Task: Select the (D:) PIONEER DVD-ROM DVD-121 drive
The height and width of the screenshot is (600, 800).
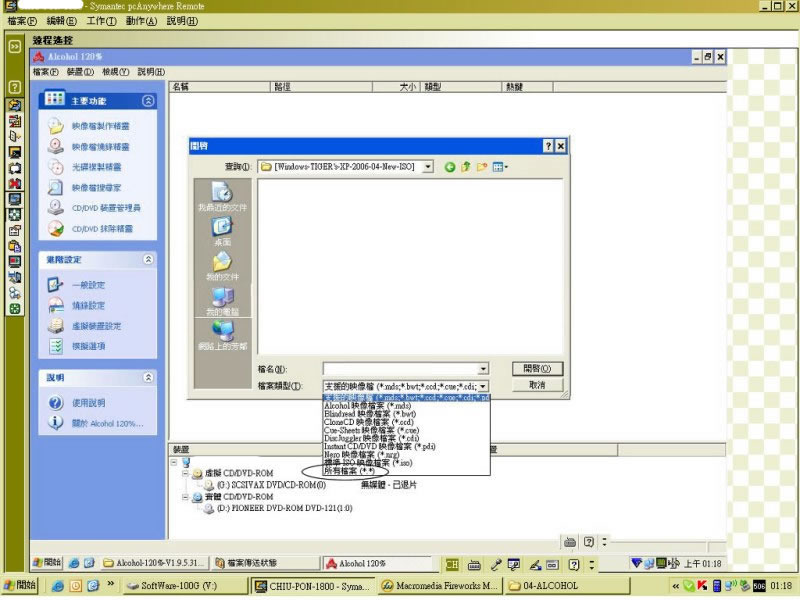Action: click(284, 509)
